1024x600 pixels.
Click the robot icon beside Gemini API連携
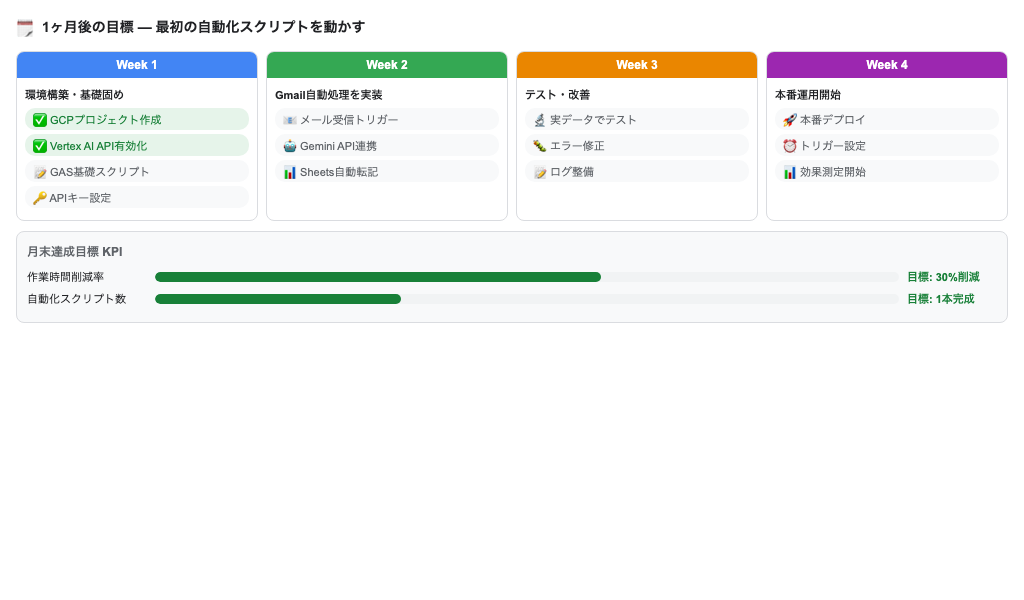290,146
